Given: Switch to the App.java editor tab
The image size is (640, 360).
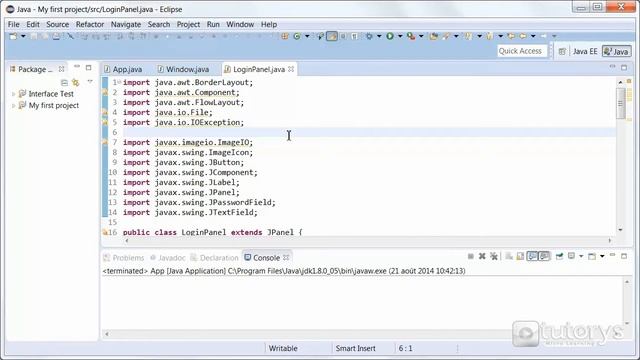Looking at the screenshot, I should pos(123,69).
